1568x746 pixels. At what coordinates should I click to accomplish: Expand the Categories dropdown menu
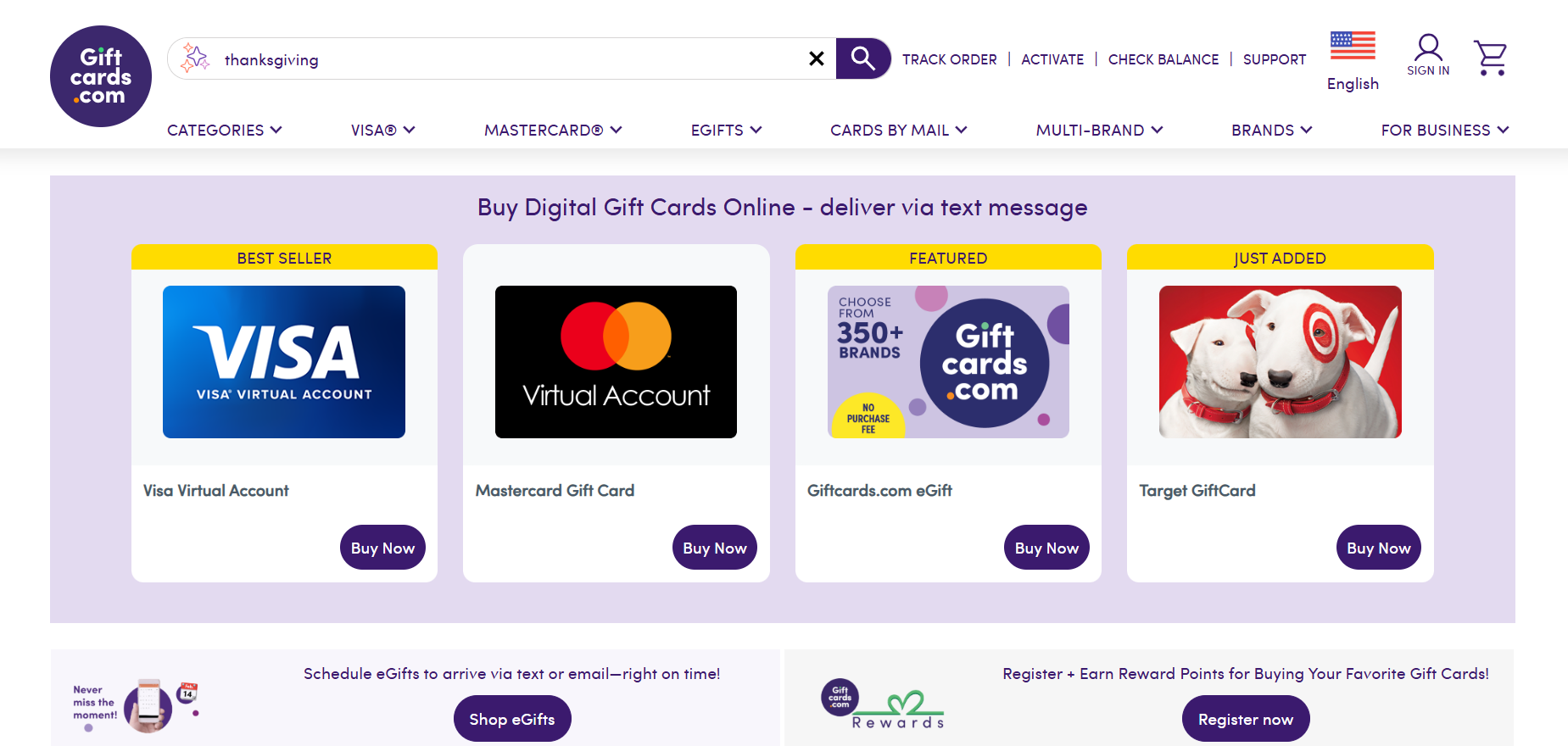pyautogui.click(x=224, y=130)
